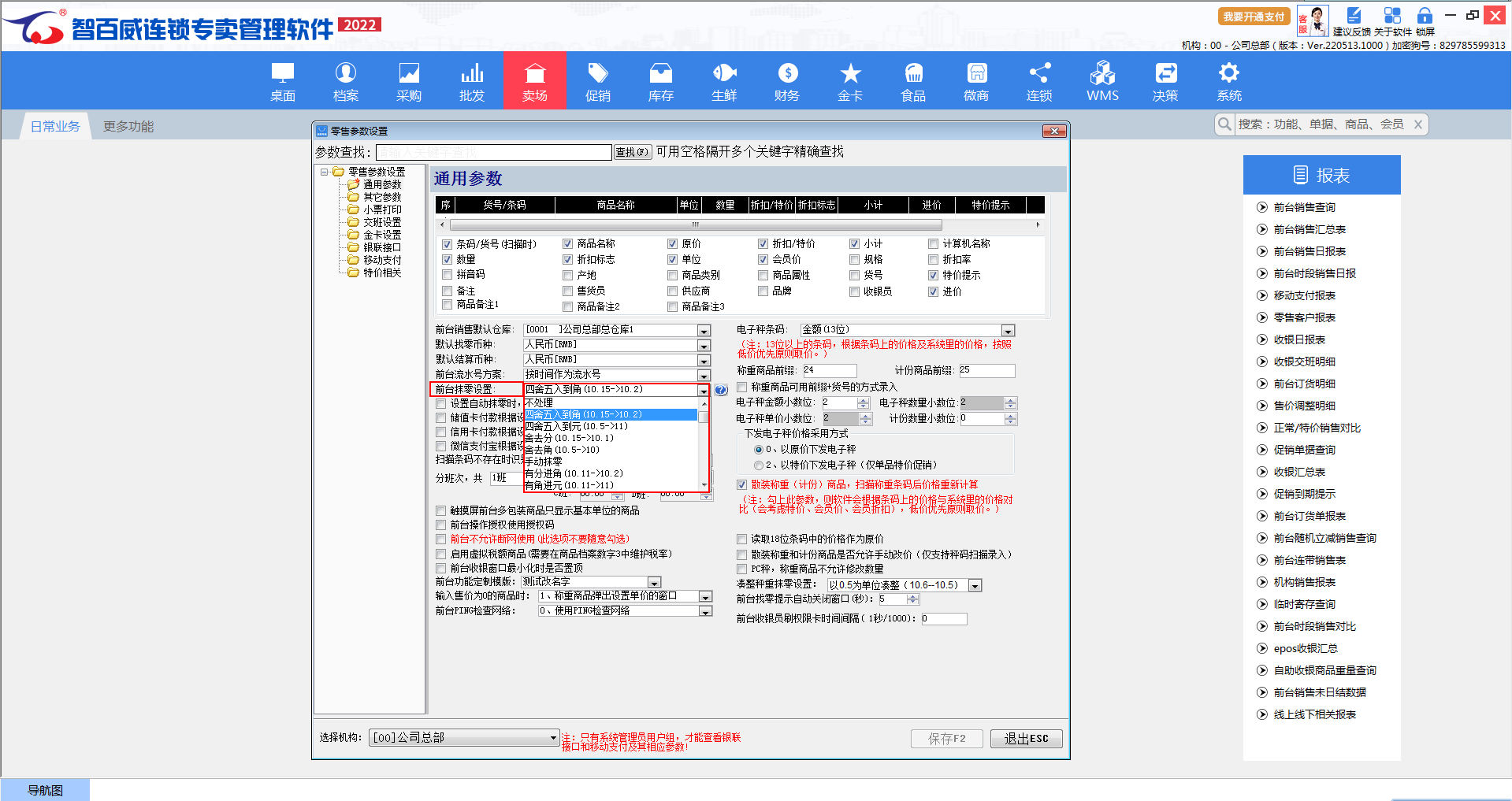Screen dimensions: 1512x801
Task: Click the 参数查找 input field
Action: point(493,152)
